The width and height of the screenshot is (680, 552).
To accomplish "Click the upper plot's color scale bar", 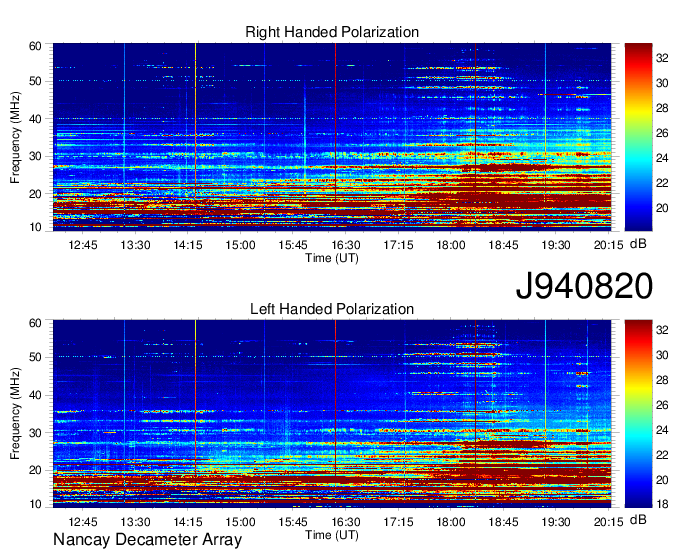I will 638,137.
